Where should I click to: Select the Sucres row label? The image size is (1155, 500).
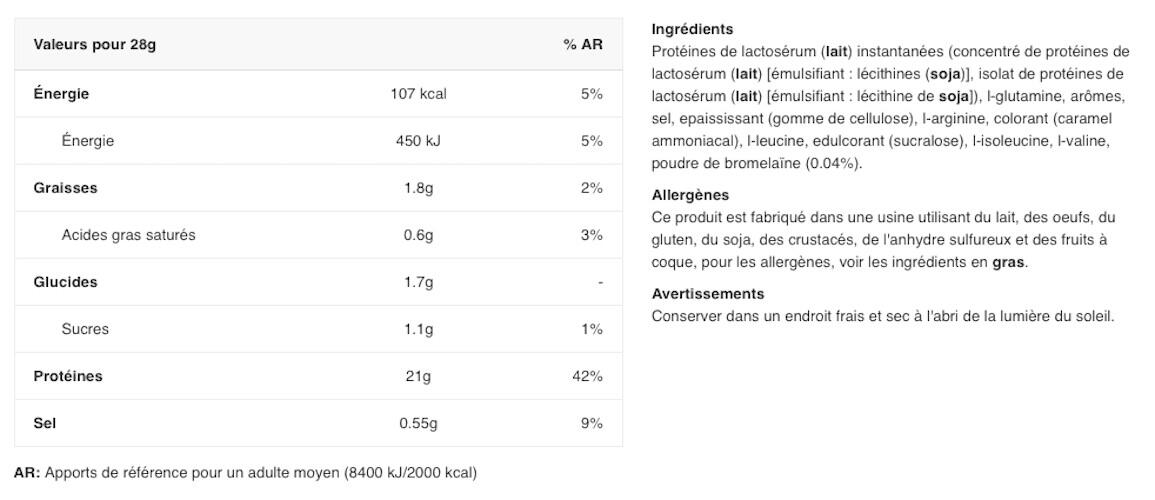pyautogui.click(x=85, y=329)
